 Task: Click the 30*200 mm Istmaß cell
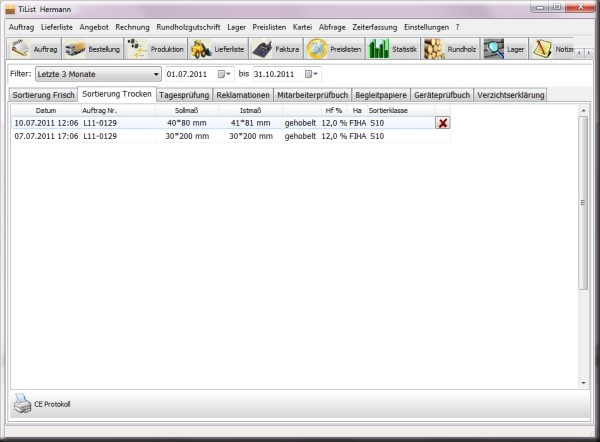pyautogui.click(x=251, y=136)
